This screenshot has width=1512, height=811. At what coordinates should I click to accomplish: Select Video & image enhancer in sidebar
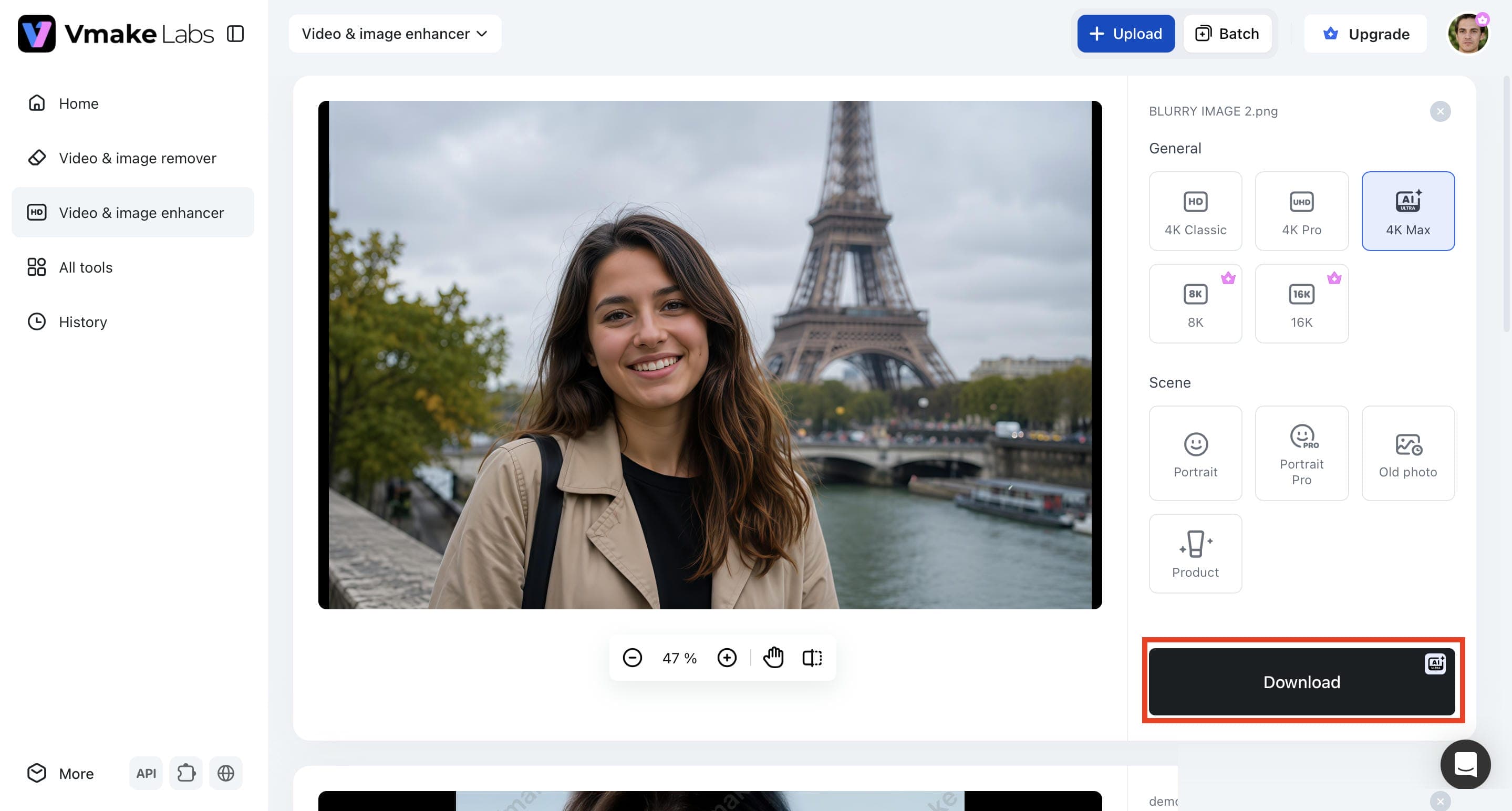click(132, 212)
